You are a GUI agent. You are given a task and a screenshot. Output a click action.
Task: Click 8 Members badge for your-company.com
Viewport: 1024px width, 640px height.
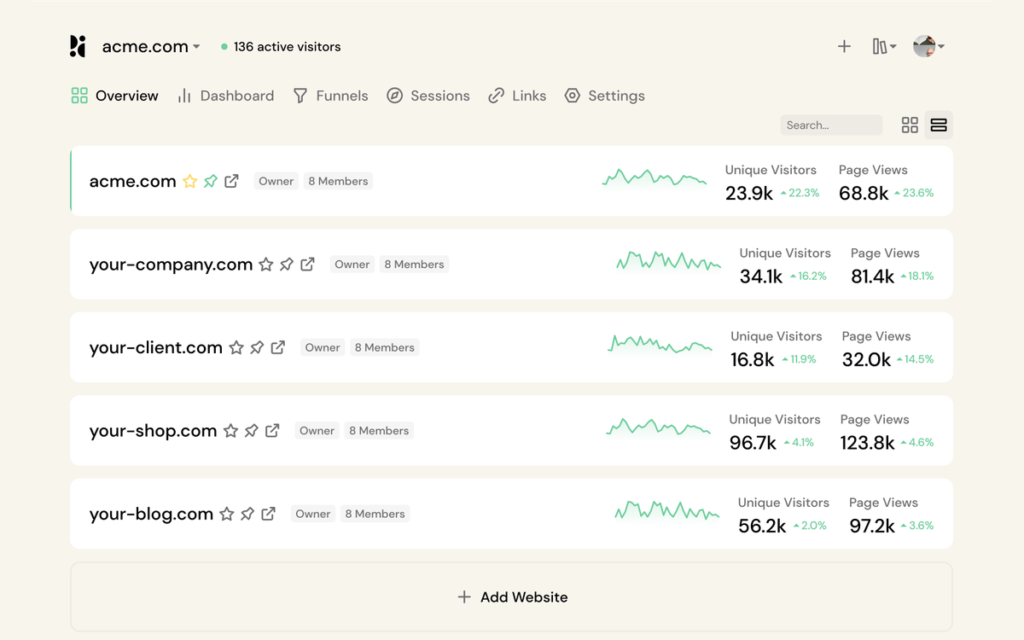[x=414, y=264]
